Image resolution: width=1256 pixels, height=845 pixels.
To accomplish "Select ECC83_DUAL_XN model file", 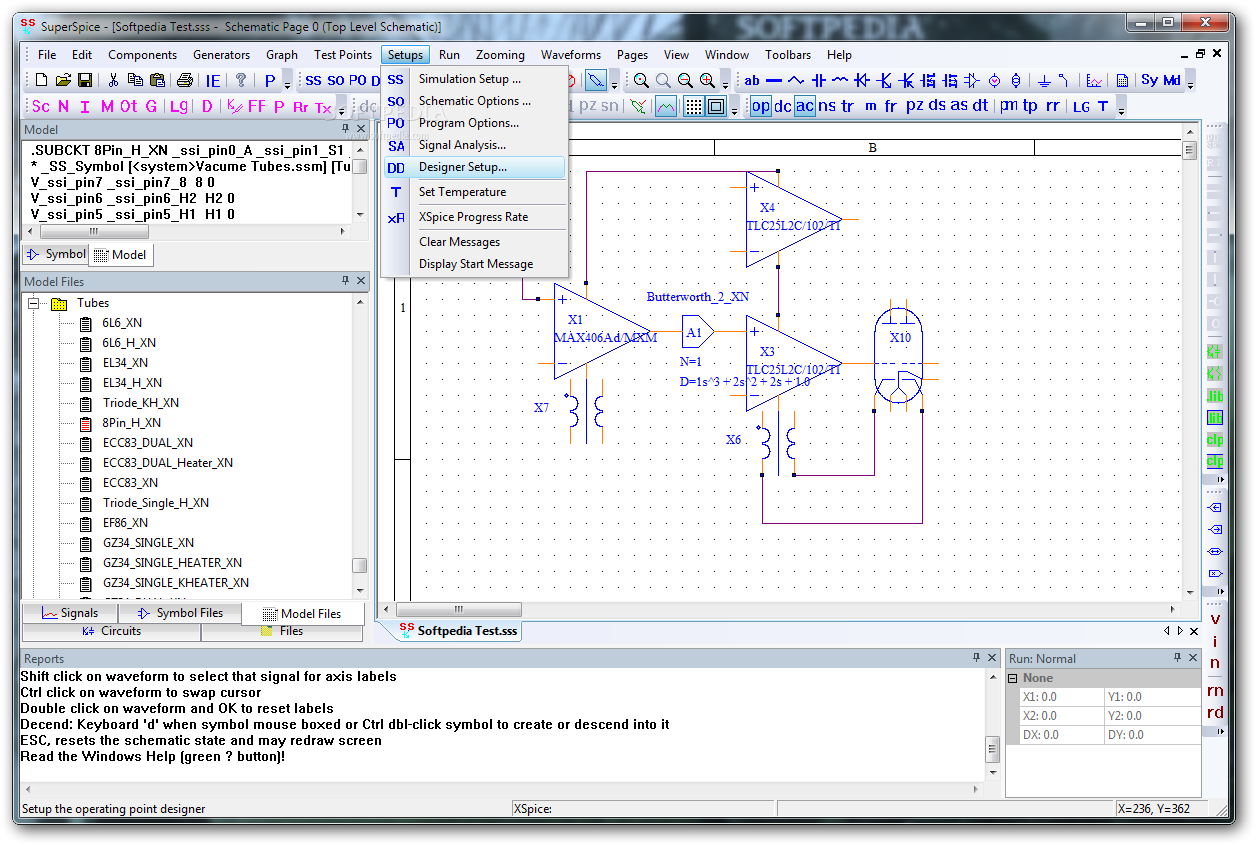I will tap(148, 443).
